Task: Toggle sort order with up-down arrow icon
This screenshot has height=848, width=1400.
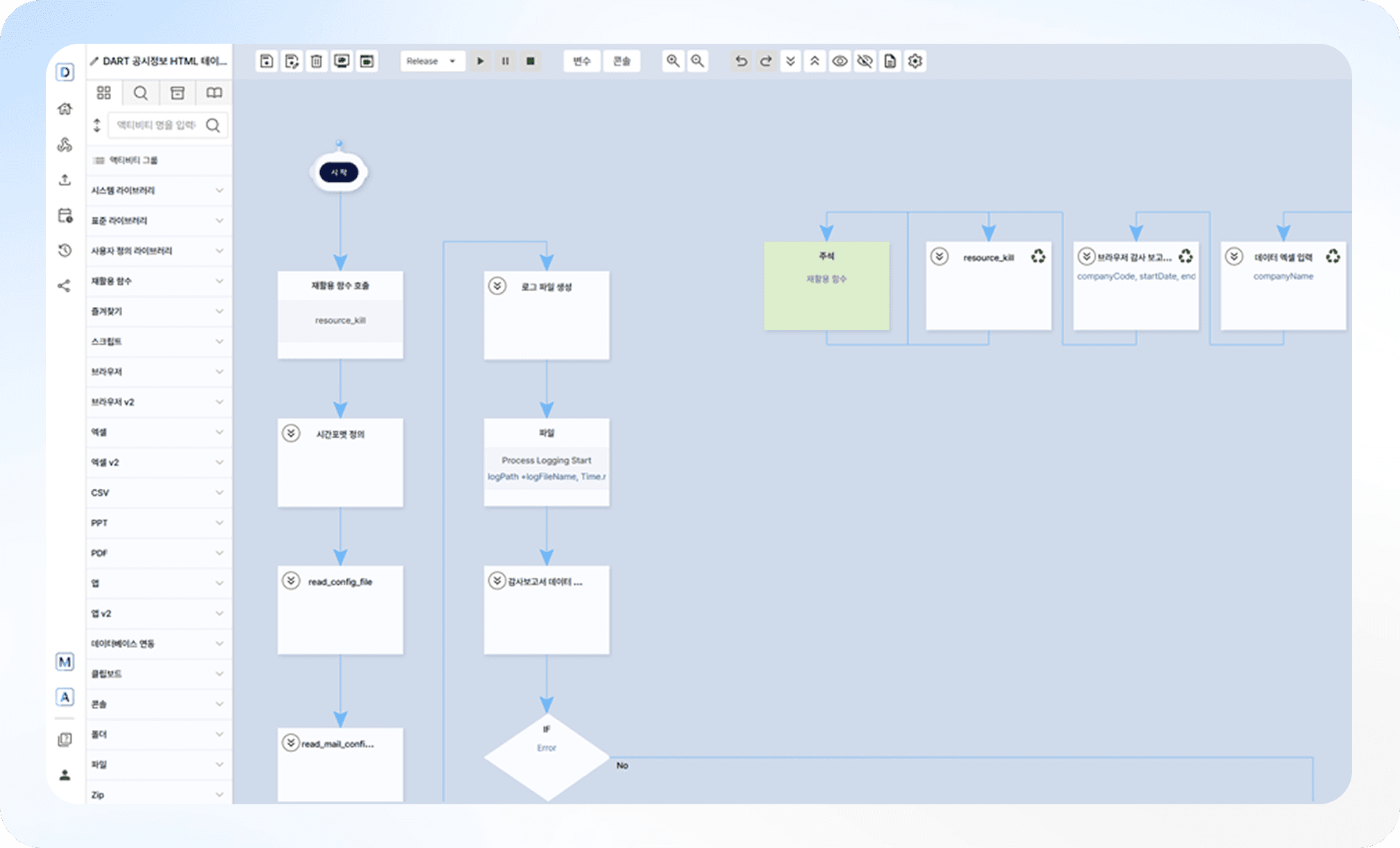Action: pos(97,125)
